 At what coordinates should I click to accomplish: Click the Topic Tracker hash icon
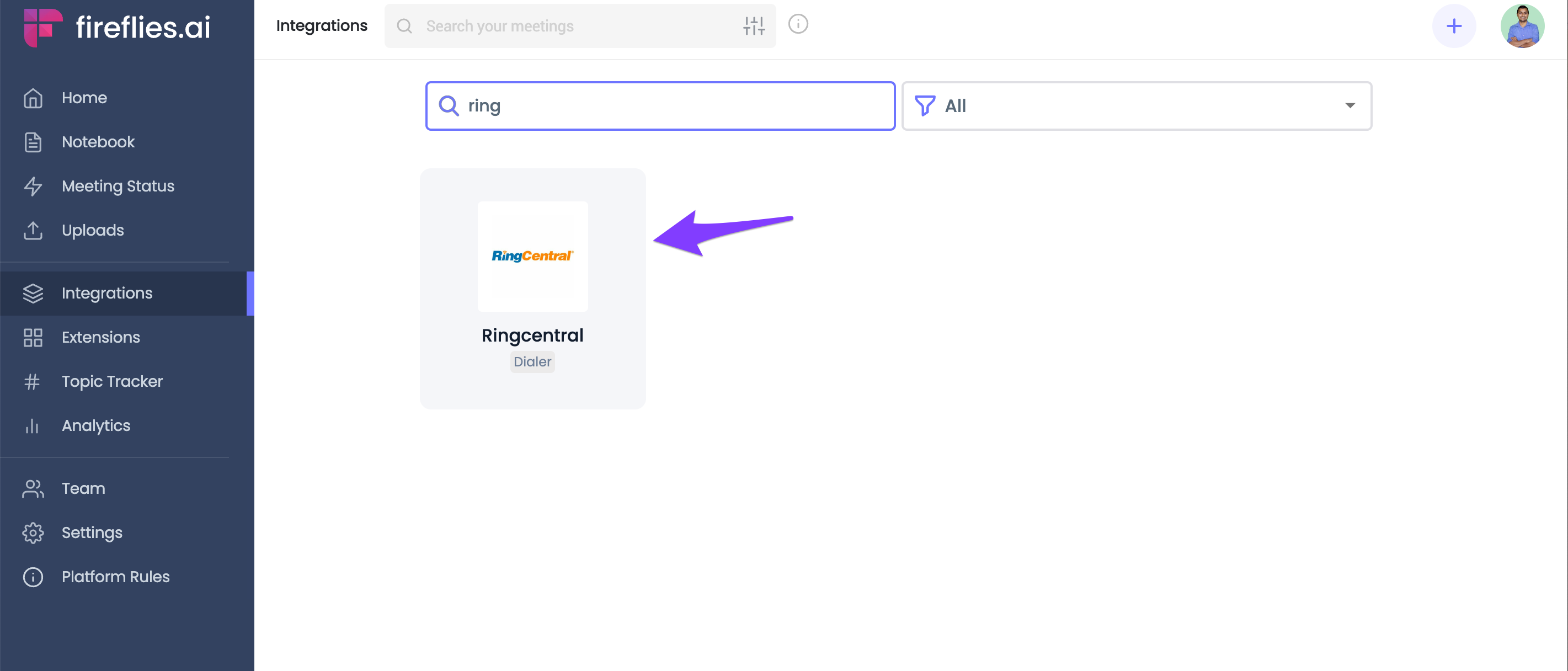coord(32,382)
